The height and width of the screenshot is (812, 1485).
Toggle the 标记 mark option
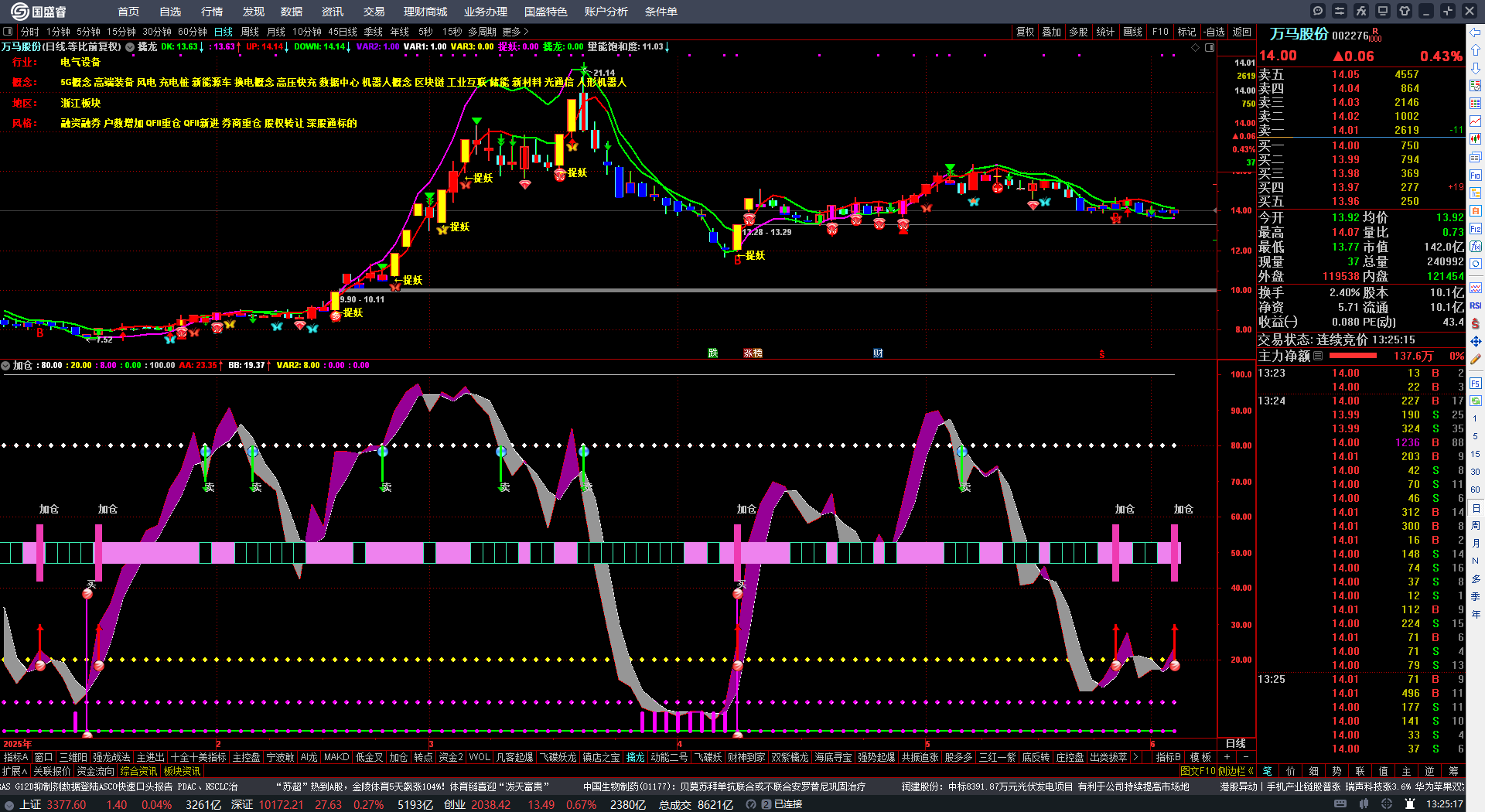tap(1186, 32)
